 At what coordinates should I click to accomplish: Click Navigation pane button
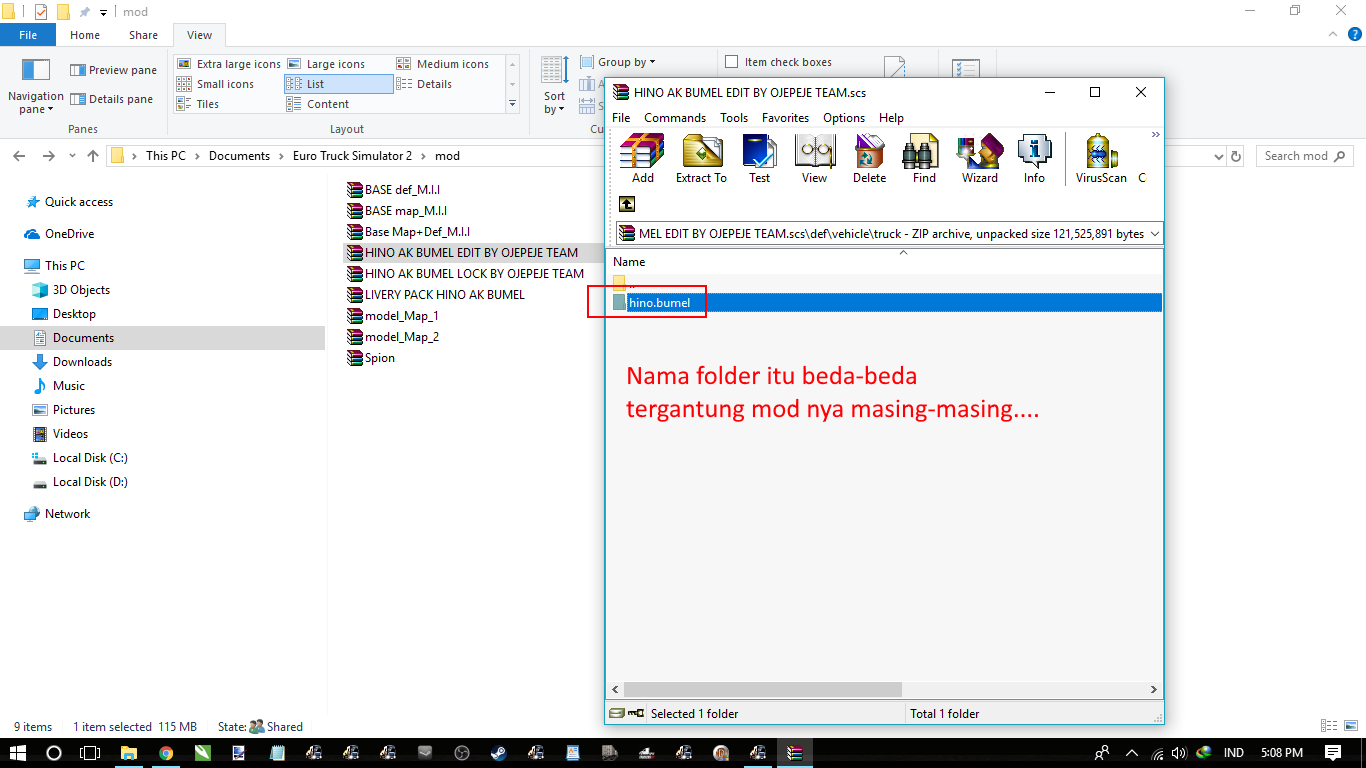[36, 86]
